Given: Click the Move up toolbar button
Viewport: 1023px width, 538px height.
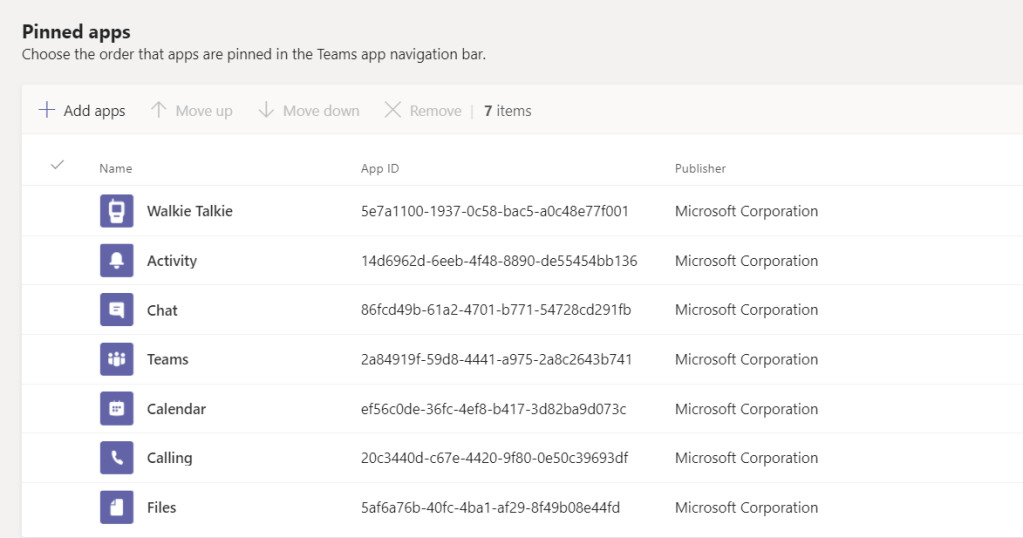Looking at the screenshot, I should (191, 111).
